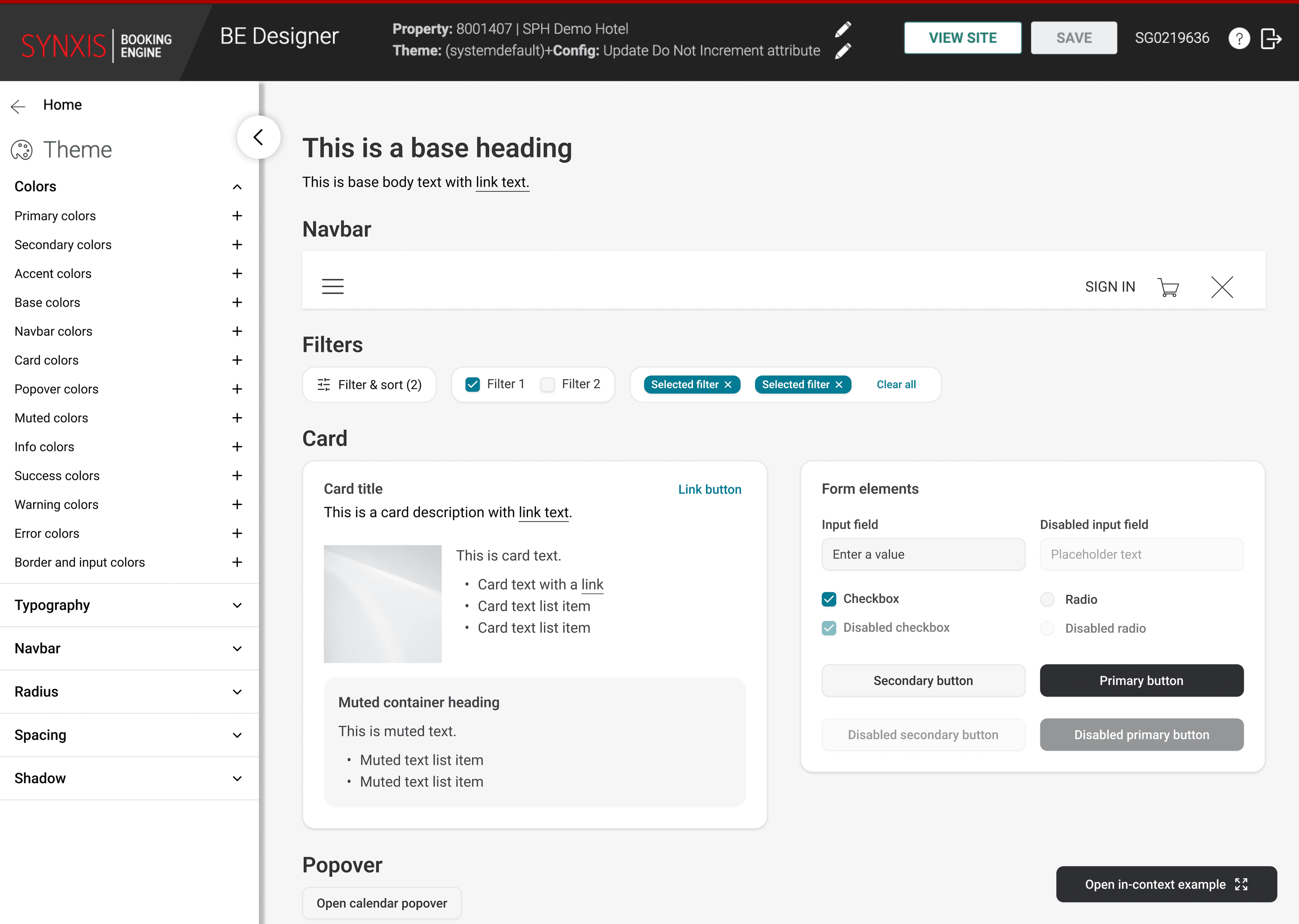Open the hamburger menu in Navbar preview
The image size is (1299, 924).
[333, 286]
